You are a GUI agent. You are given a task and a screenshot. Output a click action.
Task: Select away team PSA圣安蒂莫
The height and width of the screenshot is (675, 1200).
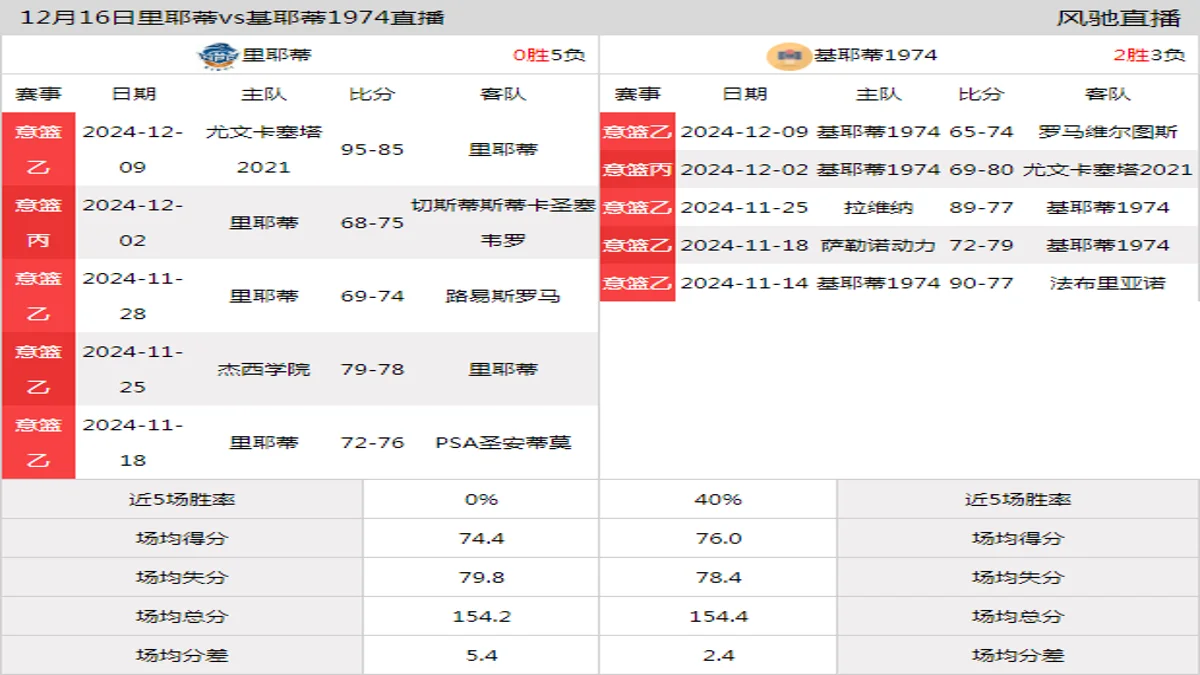click(503, 442)
